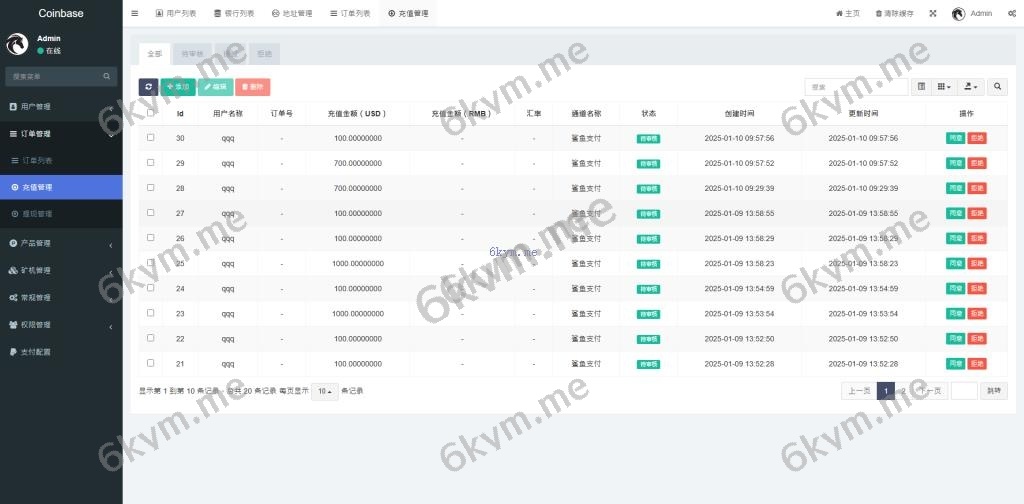Click the sidebar menu search icon

[107, 76]
